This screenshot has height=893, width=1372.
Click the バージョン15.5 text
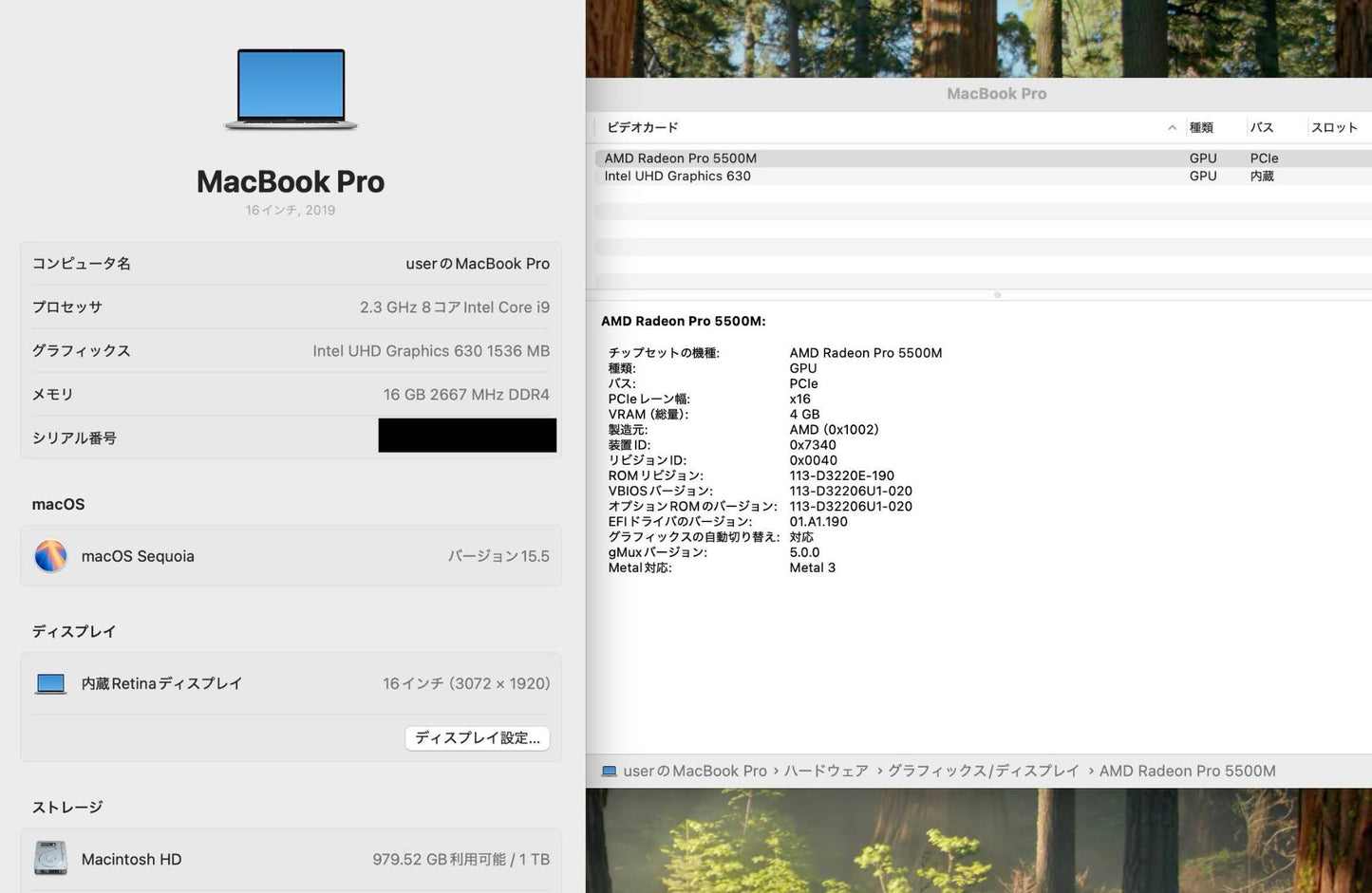click(x=498, y=556)
